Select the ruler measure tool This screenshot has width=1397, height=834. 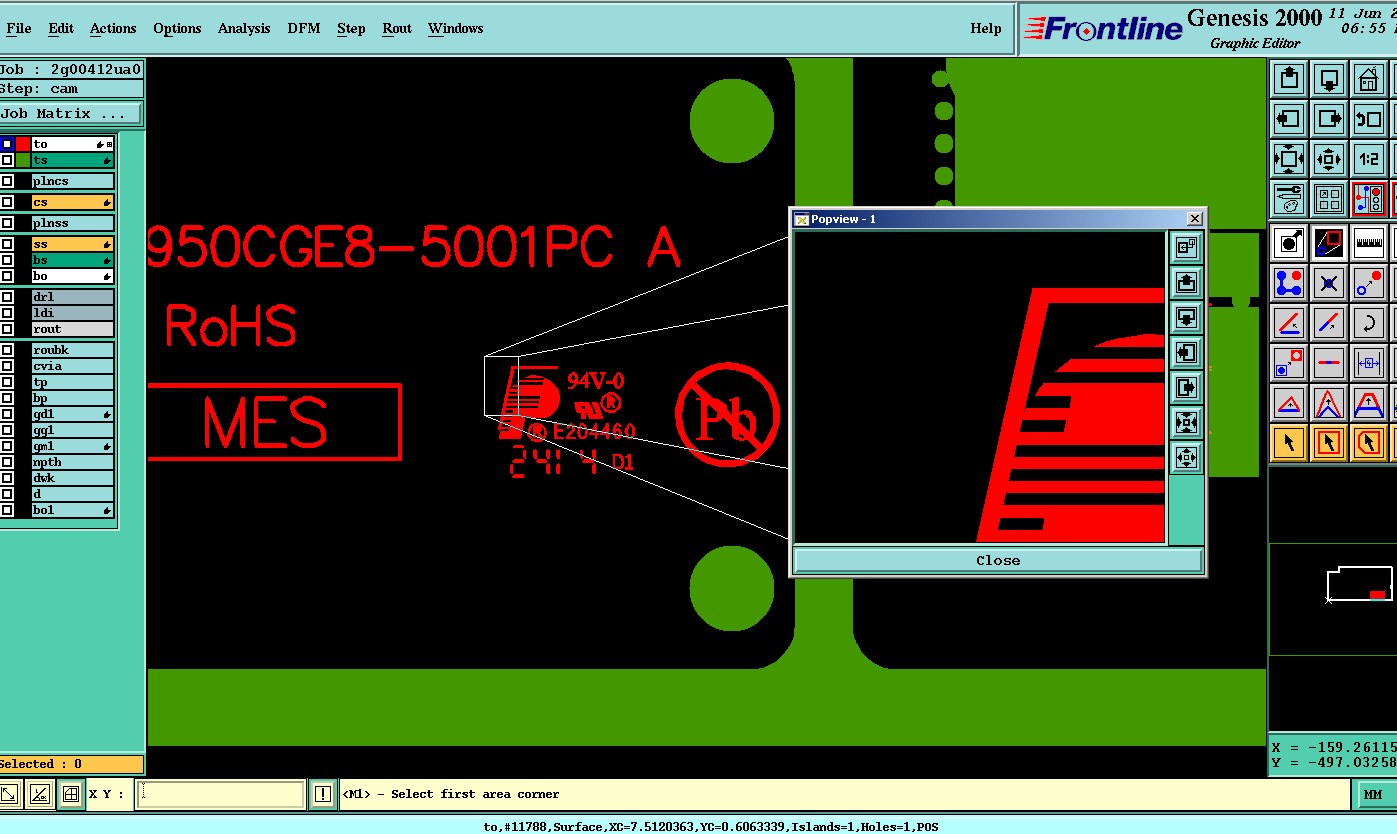[1367, 242]
